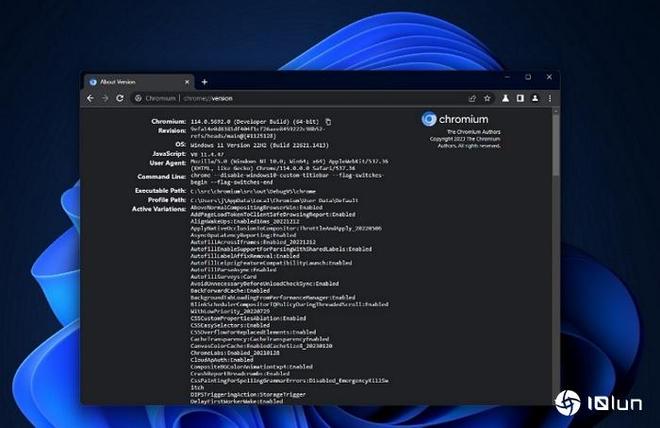Viewport: 660px width, 428px height.
Task: Click the User Agent label
Action: point(168,163)
